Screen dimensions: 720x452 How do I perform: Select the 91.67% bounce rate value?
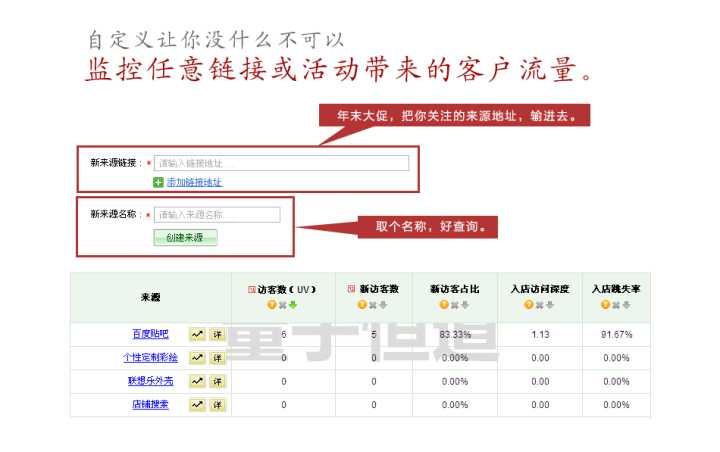pyautogui.click(x=617, y=334)
